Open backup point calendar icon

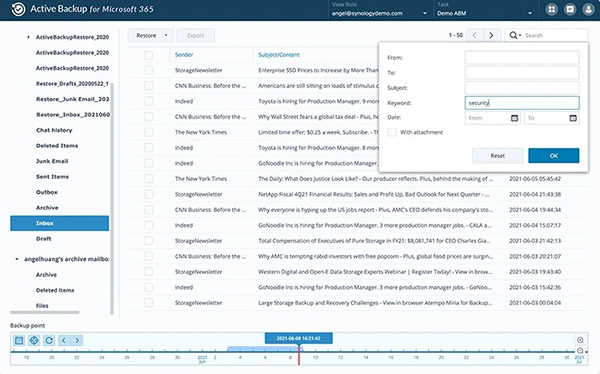19,340
